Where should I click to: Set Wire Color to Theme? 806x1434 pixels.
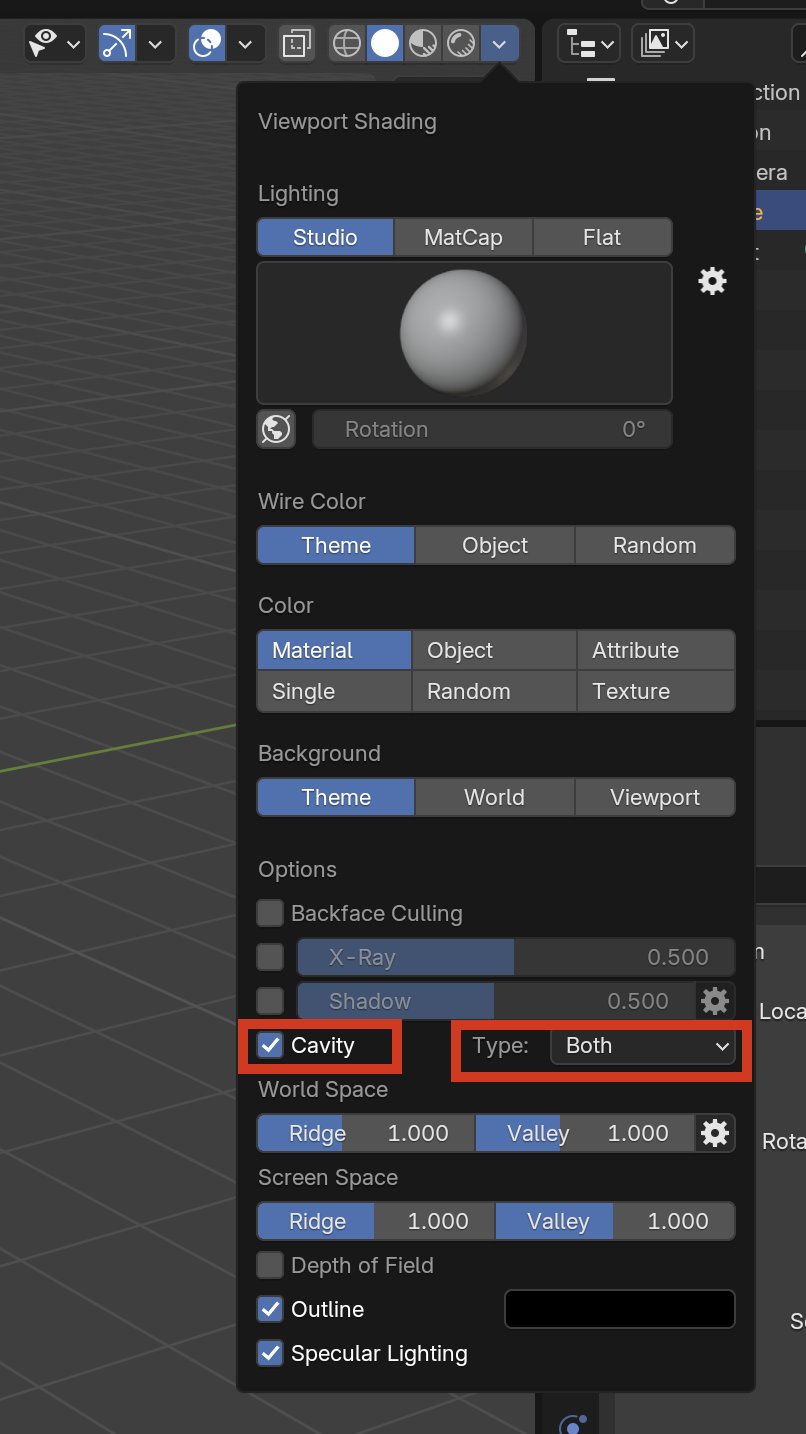(336, 545)
